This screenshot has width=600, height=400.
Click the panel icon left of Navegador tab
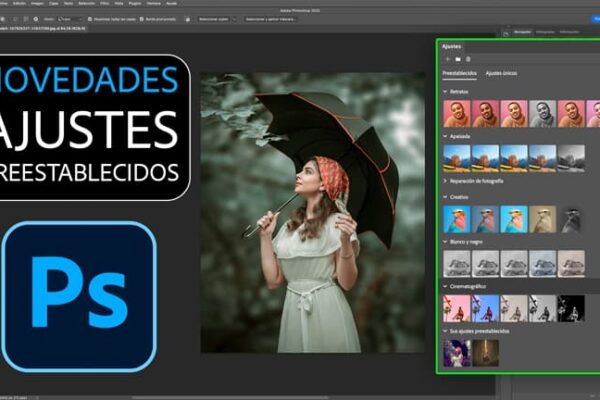505,34
